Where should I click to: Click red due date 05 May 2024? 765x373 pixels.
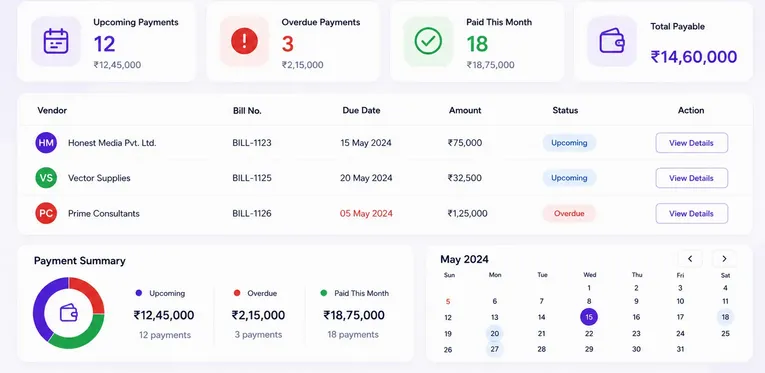tap(366, 214)
